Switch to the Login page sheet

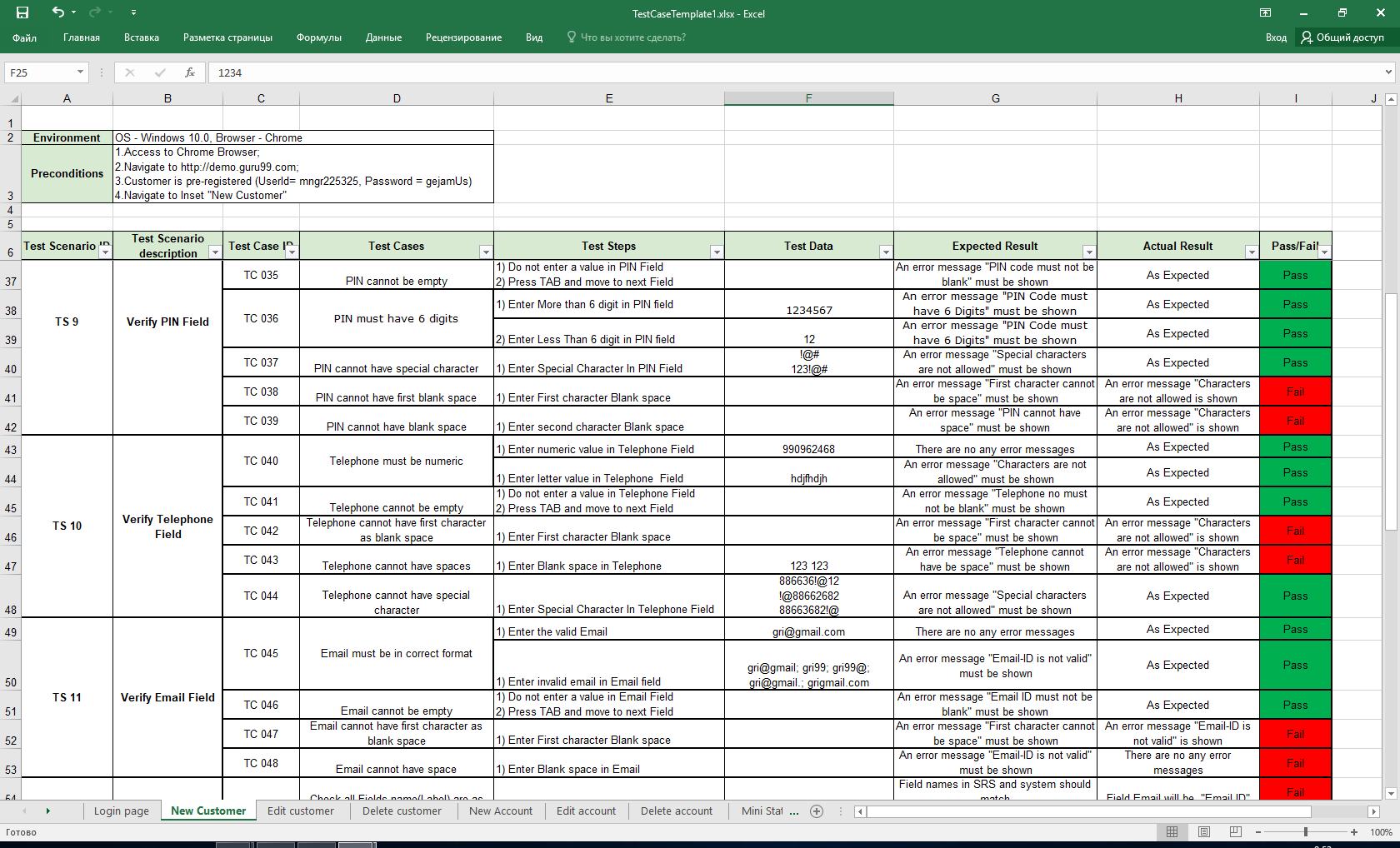tap(122, 811)
